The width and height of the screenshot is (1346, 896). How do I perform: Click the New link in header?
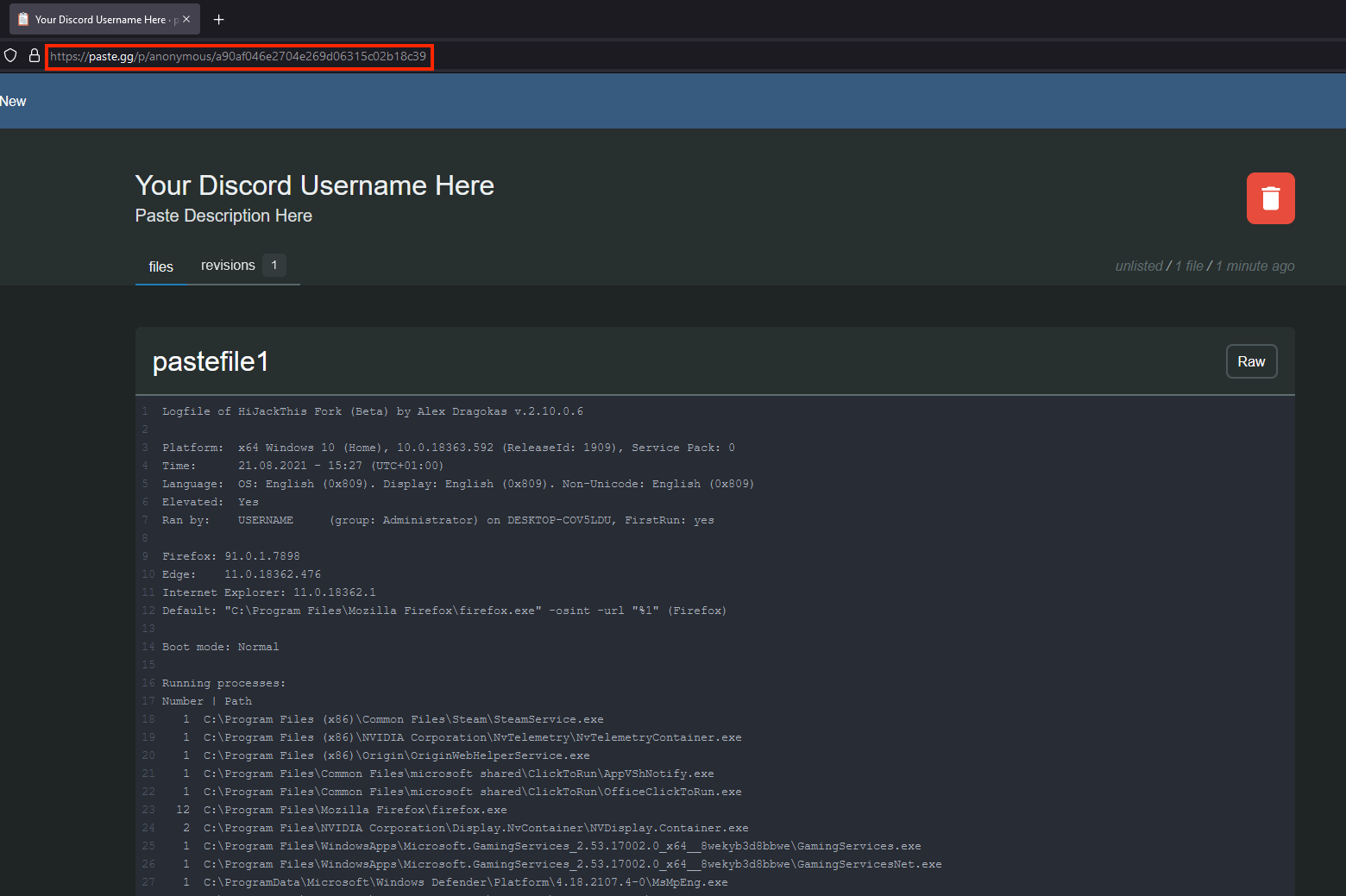point(13,101)
